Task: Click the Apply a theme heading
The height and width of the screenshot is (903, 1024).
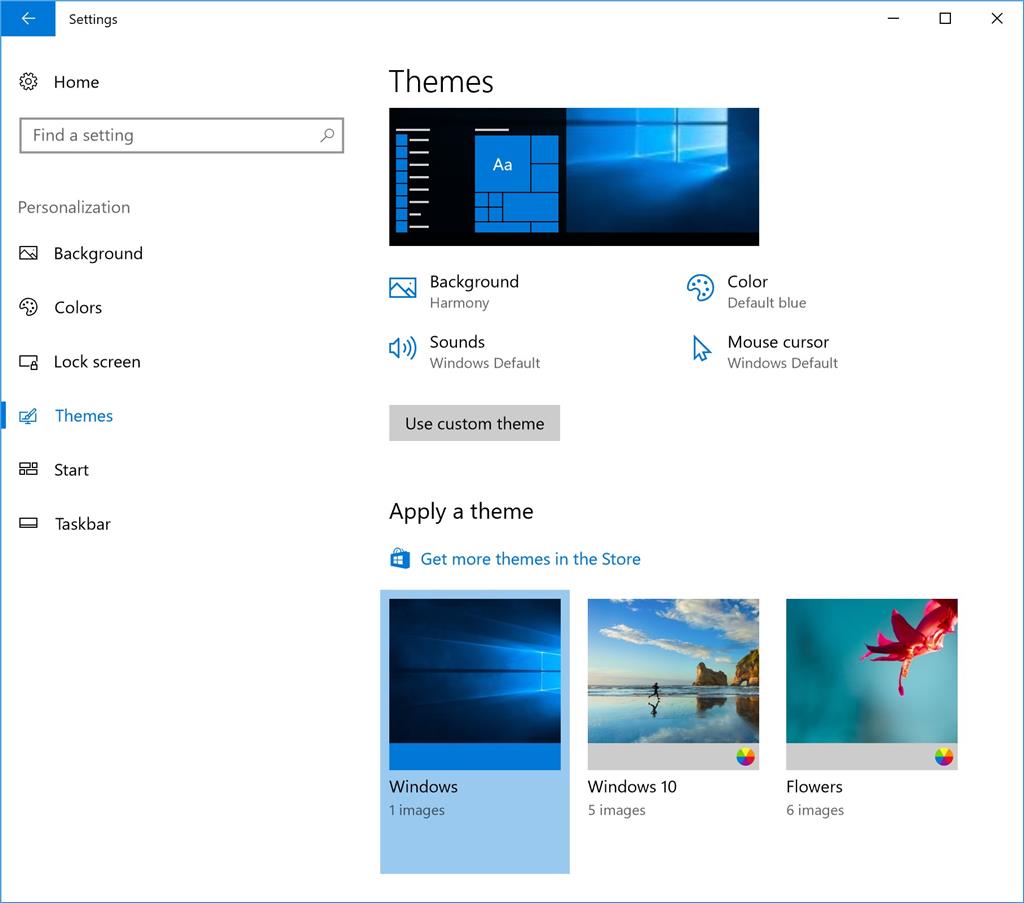Action: click(461, 511)
